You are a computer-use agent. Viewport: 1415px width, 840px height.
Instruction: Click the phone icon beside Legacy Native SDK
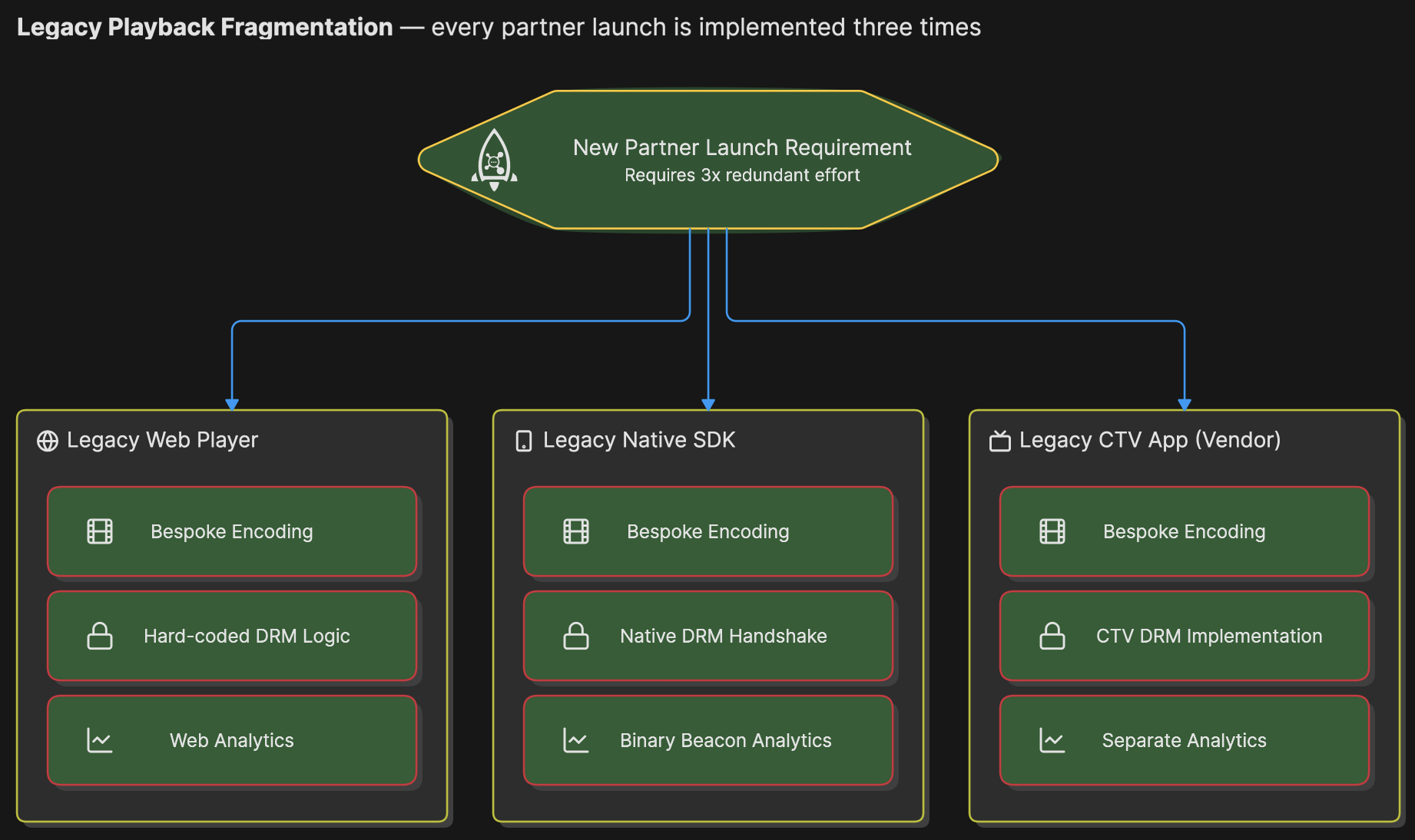[x=524, y=441]
